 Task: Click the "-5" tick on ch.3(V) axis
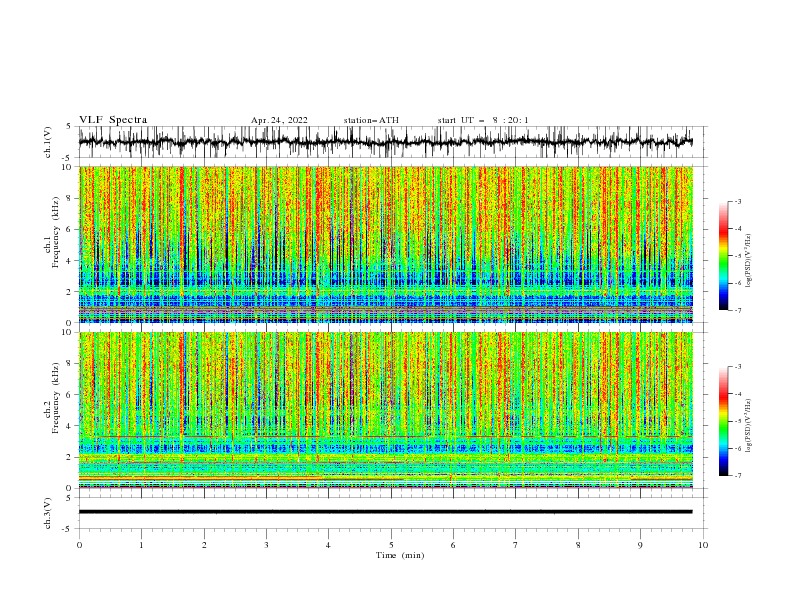click(x=68, y=529)
